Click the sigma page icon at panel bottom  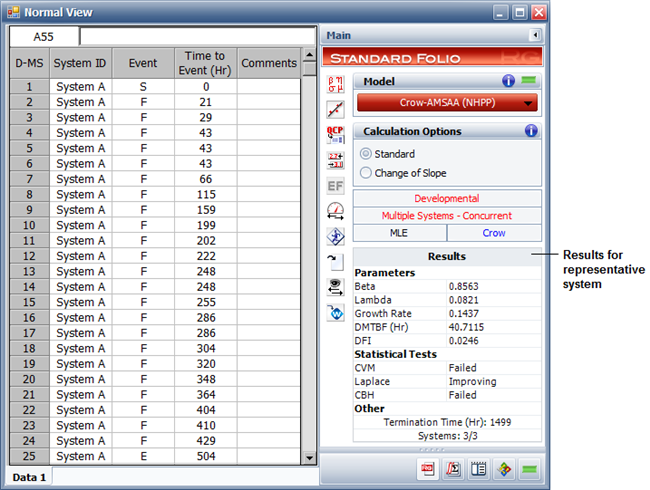click(453, 468)
